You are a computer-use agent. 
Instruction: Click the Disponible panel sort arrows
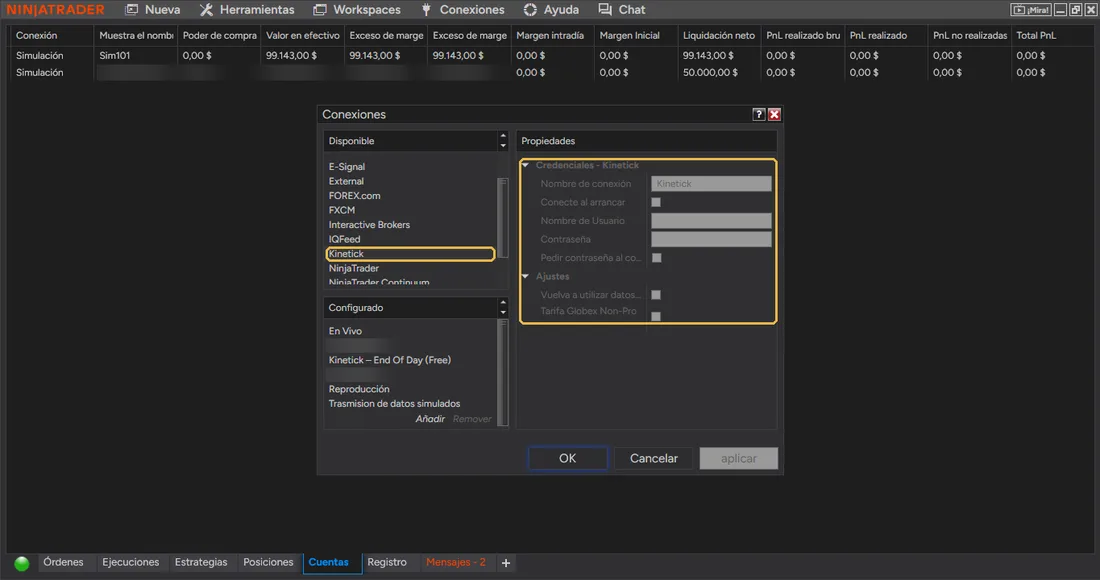[x=503, y=141]
